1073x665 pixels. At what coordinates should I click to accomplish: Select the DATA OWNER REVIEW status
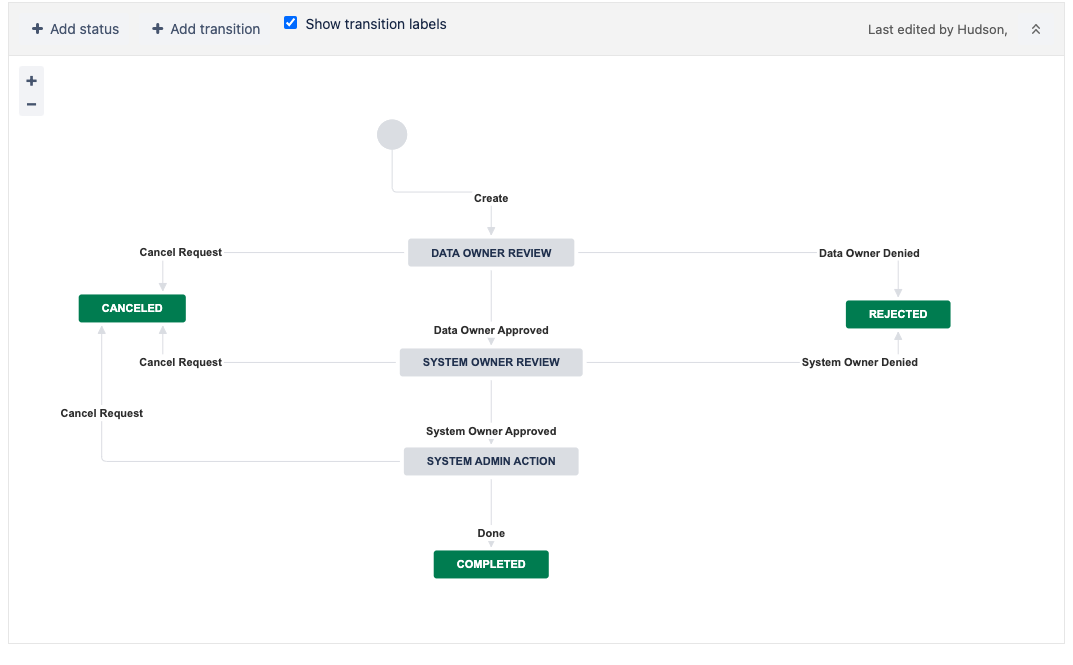(491, 252)
